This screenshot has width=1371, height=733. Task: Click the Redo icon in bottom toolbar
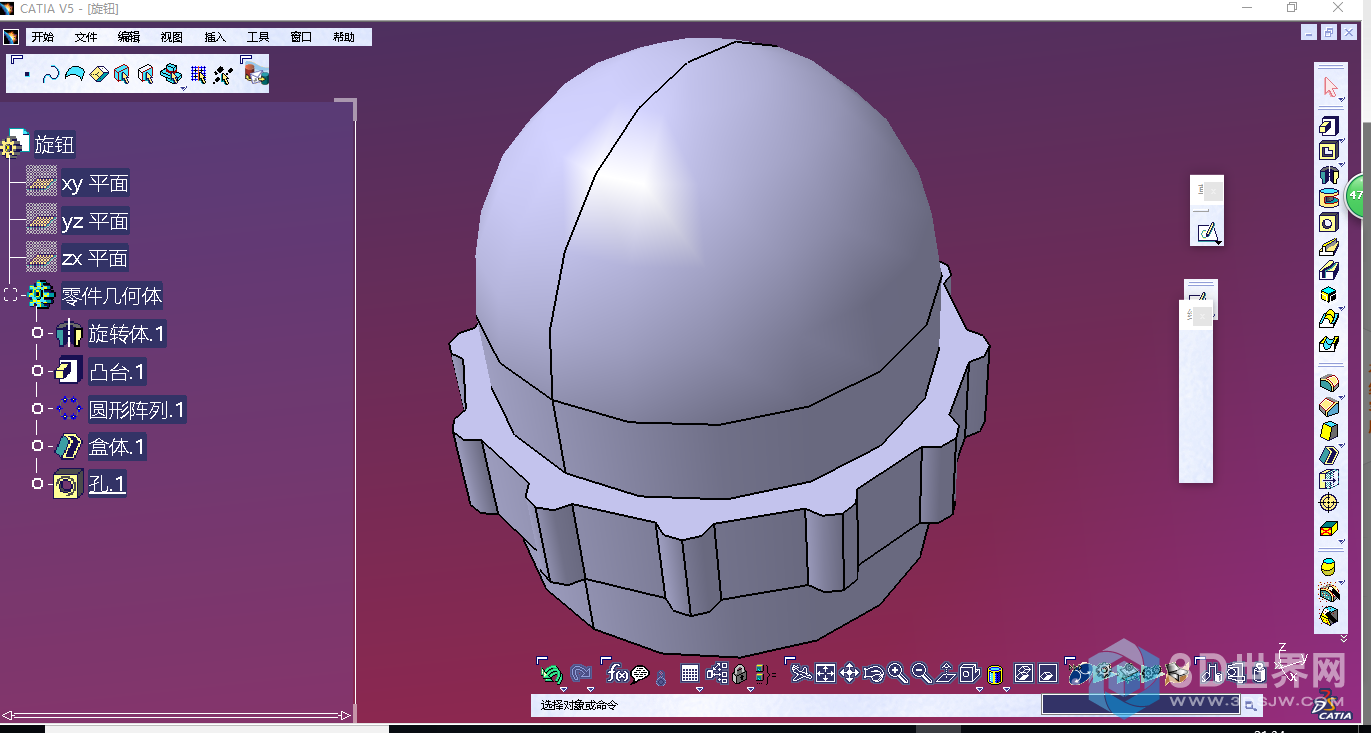(580, 674)
